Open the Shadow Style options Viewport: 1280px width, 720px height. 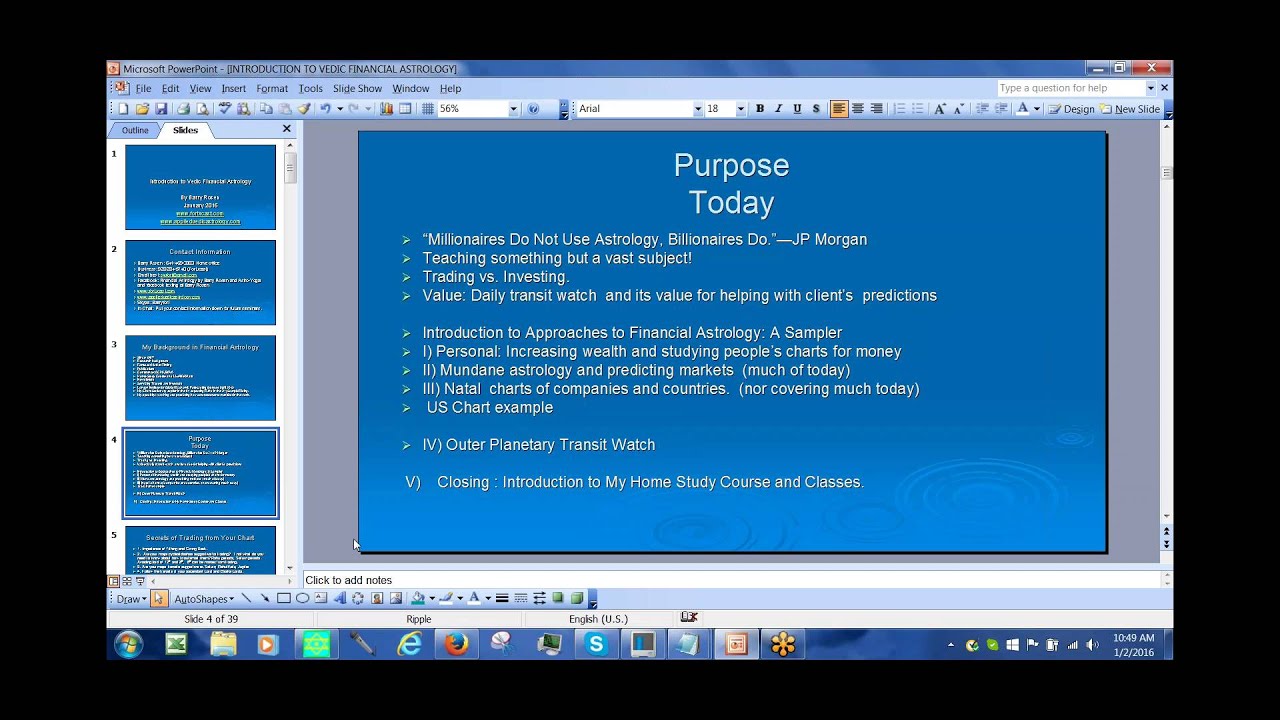(x=558, y=598)
